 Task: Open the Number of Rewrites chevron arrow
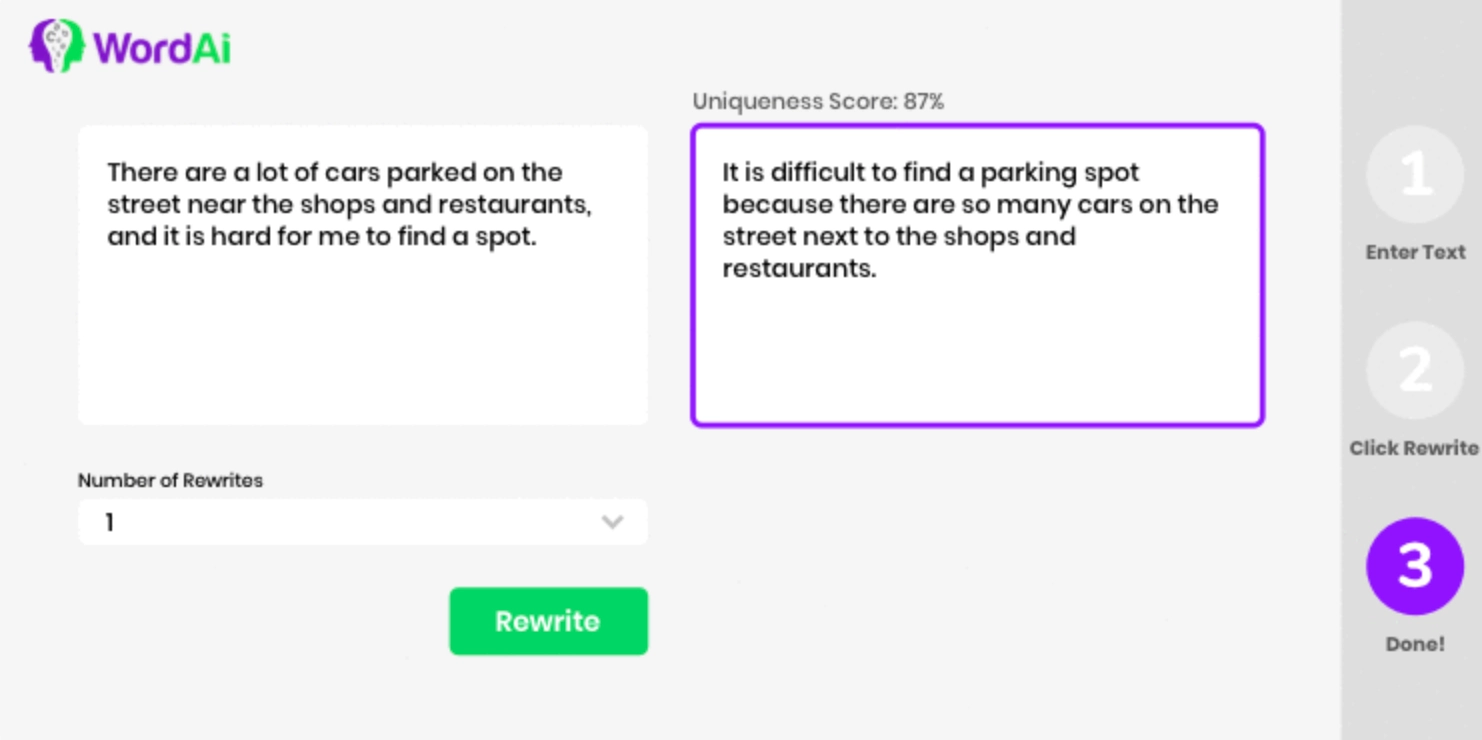611,521
